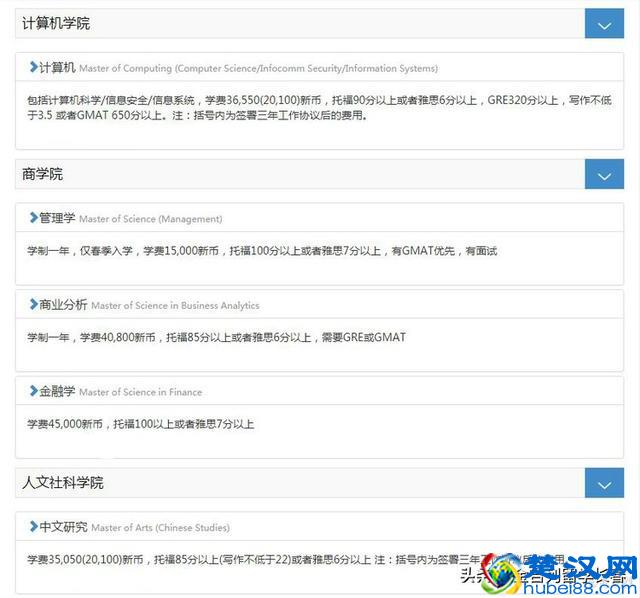This screenshot has width=640, height=598.
Task: Click the arrow icon beside 商业分析 program title
Action: pos(33,304)
